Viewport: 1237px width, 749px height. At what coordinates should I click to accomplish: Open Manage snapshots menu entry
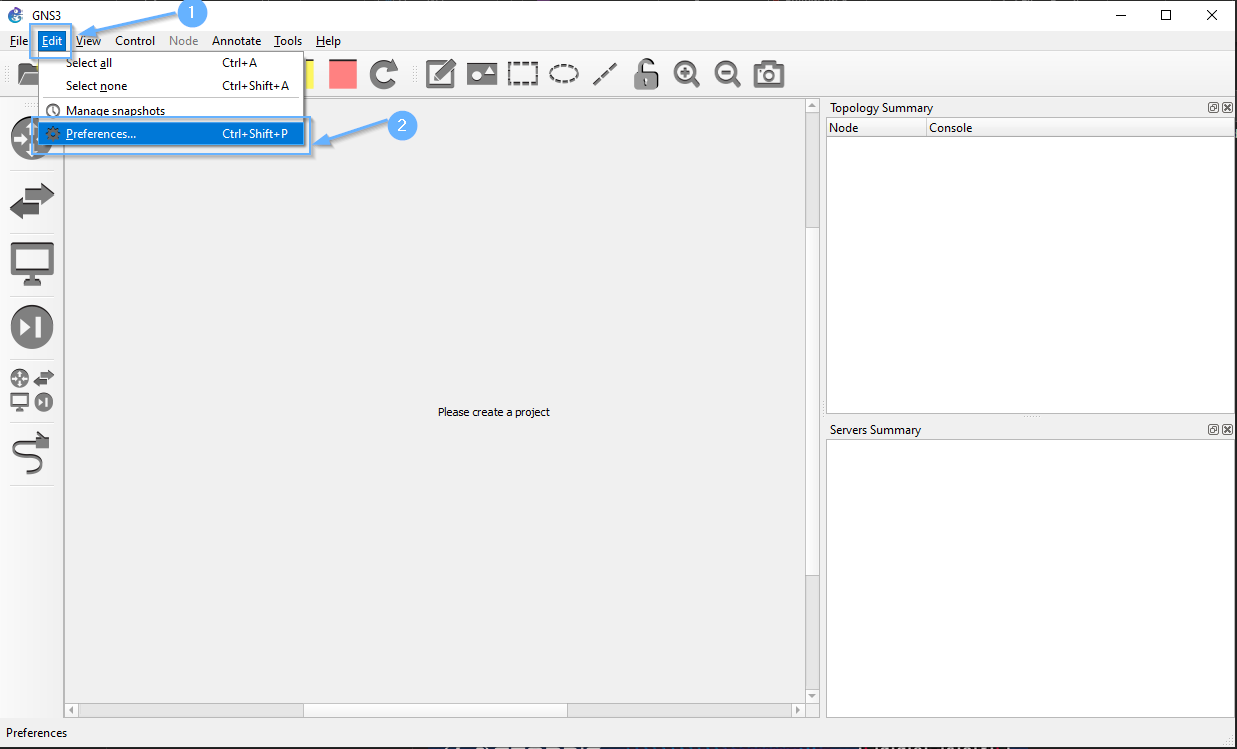[115, 110]
